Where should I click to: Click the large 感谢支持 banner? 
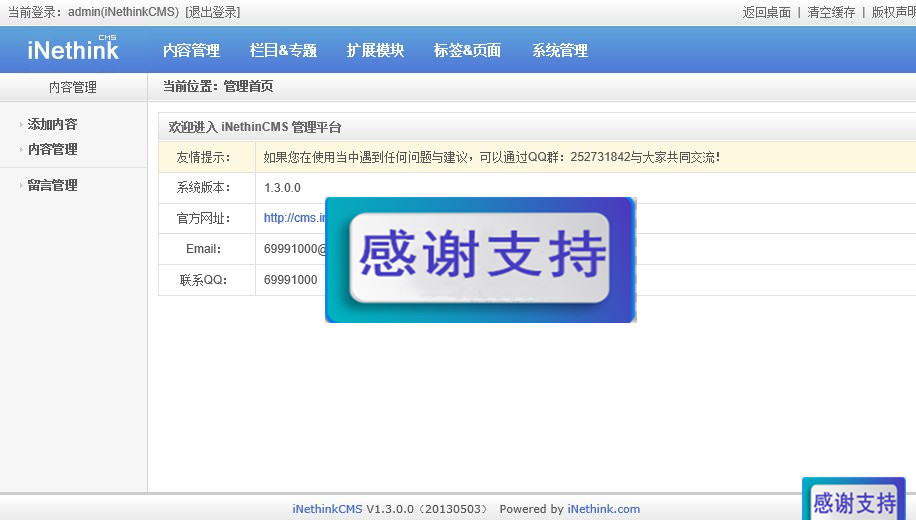pos(480,259)
